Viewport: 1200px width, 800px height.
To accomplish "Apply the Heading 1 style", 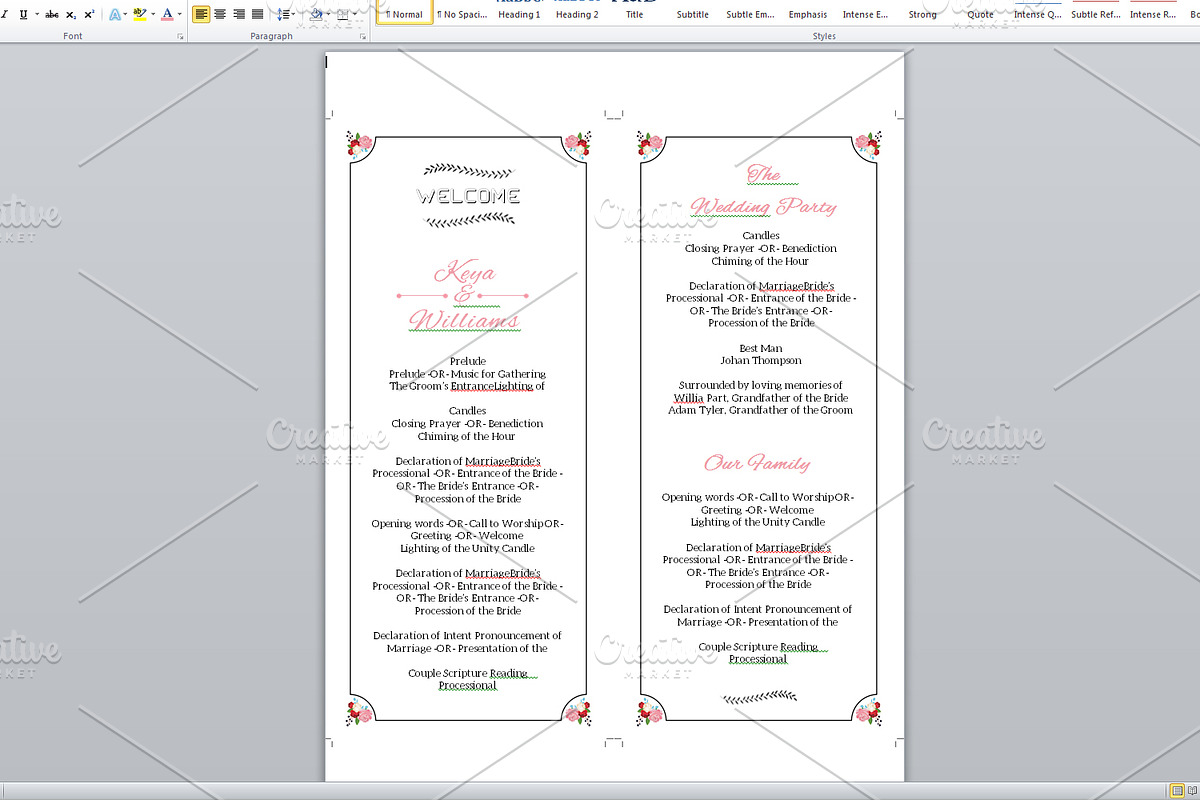I will tap(519, 14).
